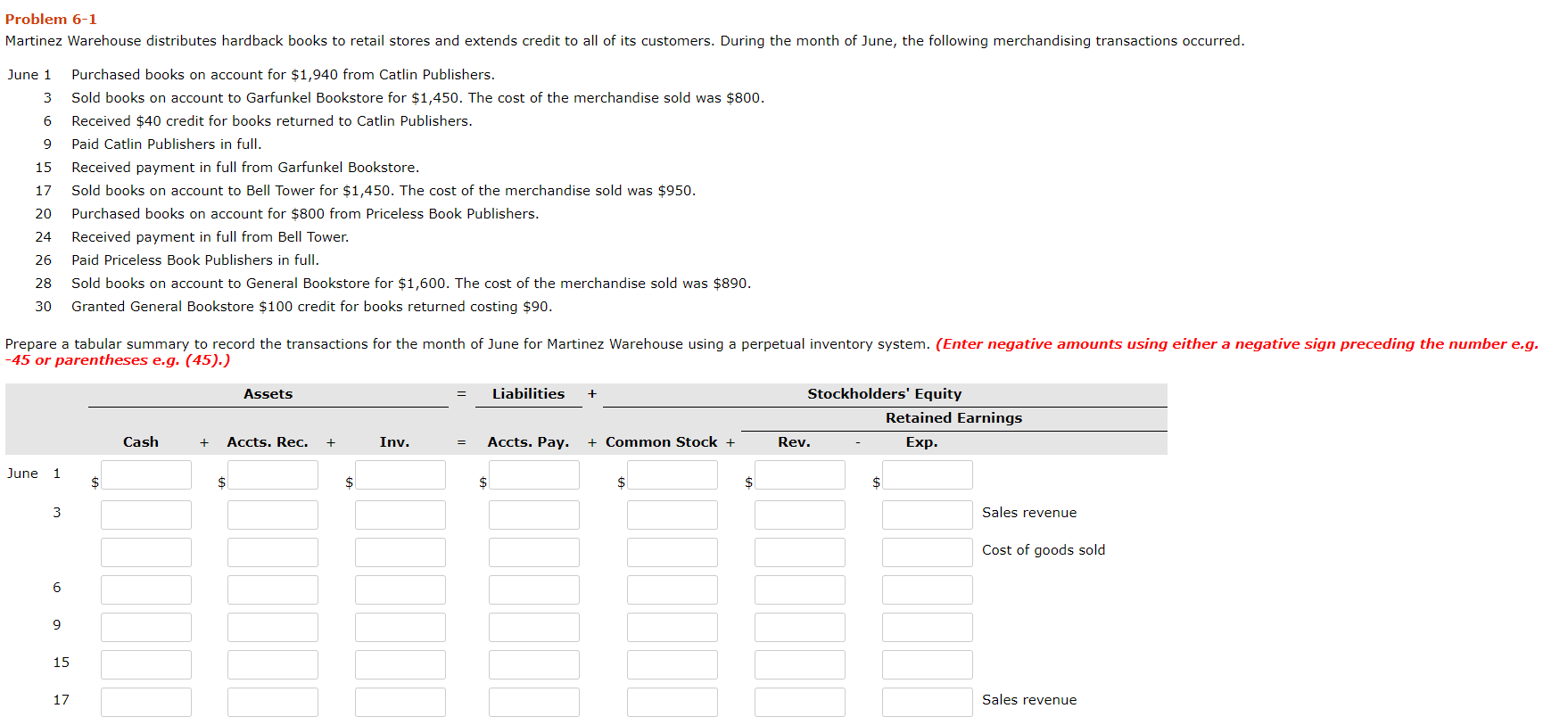Click the 'Problem 6-1' heading

pyautogui.click(x=51, y=19)
